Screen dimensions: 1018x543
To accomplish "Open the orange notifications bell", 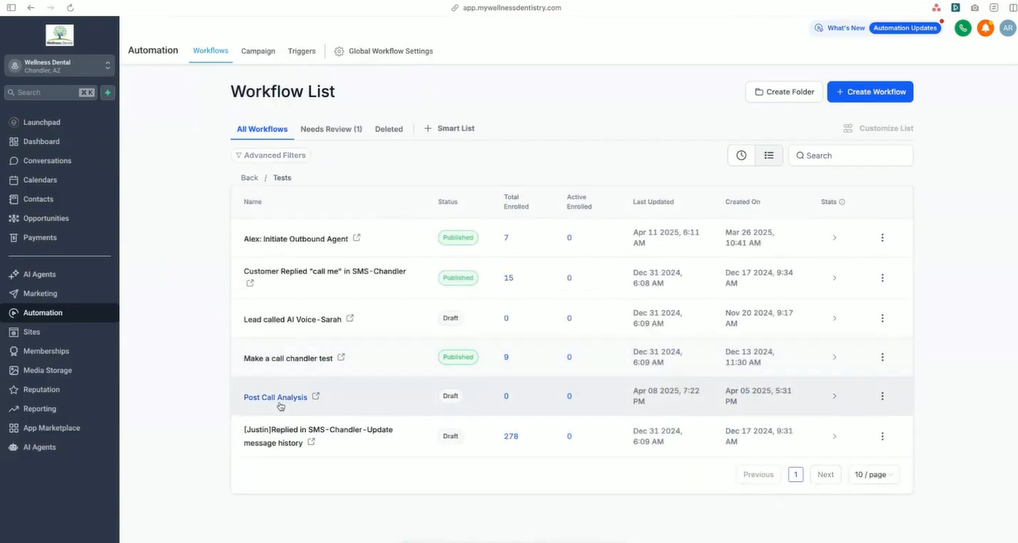I will click(985, 28).
